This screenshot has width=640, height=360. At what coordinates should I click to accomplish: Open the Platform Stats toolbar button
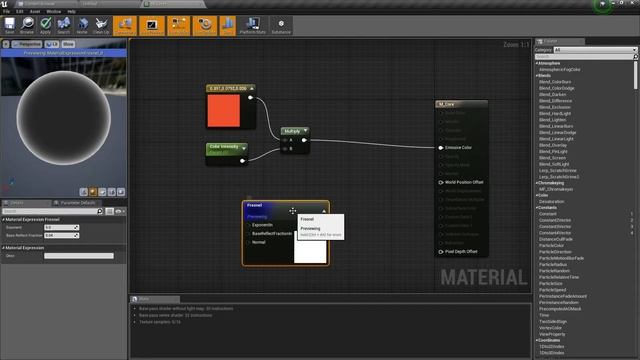coord(253,26)
